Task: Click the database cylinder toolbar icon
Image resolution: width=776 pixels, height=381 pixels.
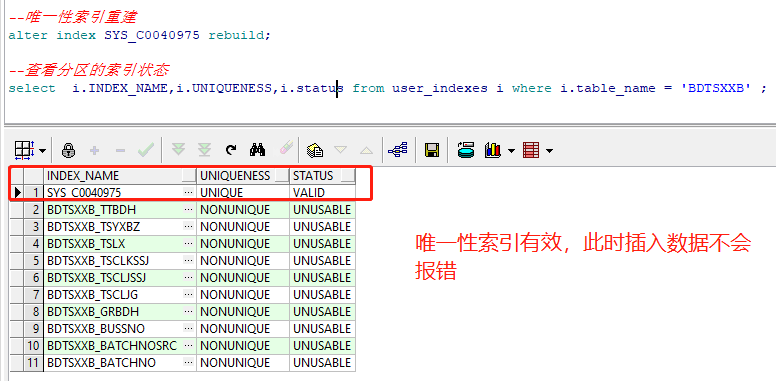Action: (466, 150)
